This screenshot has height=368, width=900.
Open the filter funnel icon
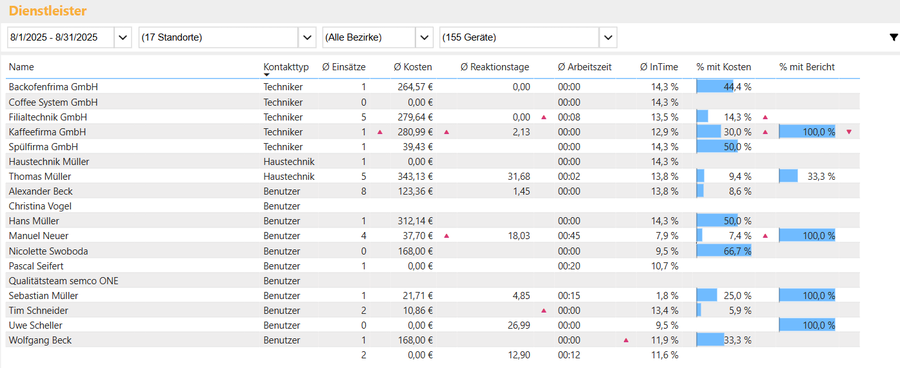pos(893,37)
